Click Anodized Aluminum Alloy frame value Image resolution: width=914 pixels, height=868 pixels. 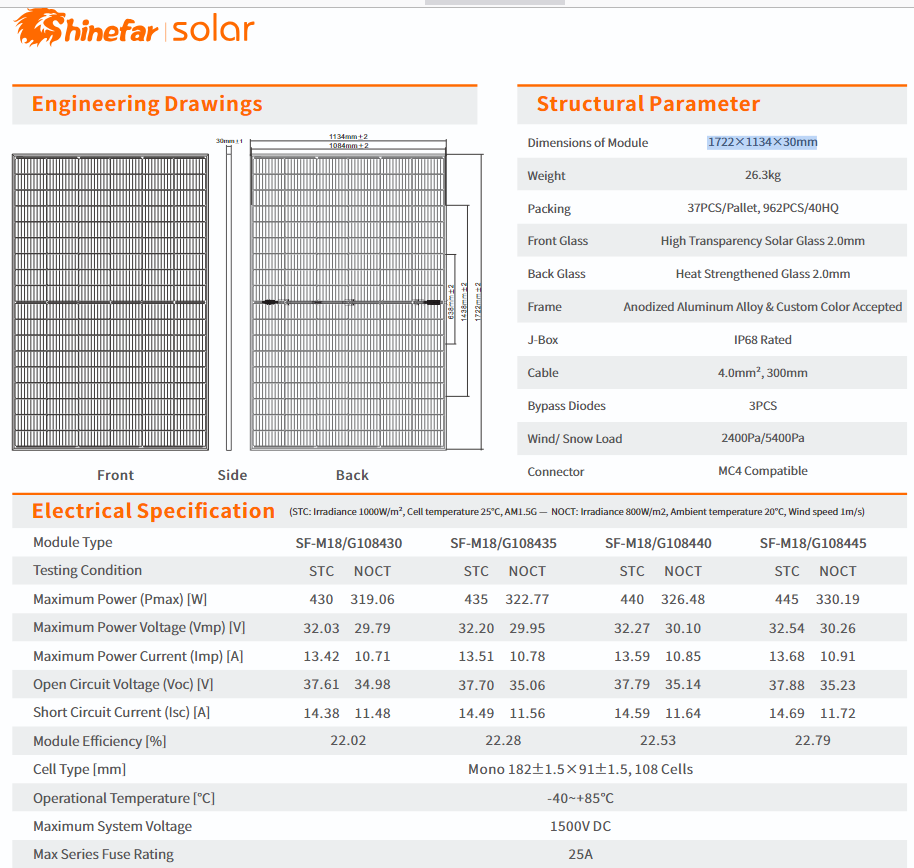pyautogui.click(x=762, y=307)
